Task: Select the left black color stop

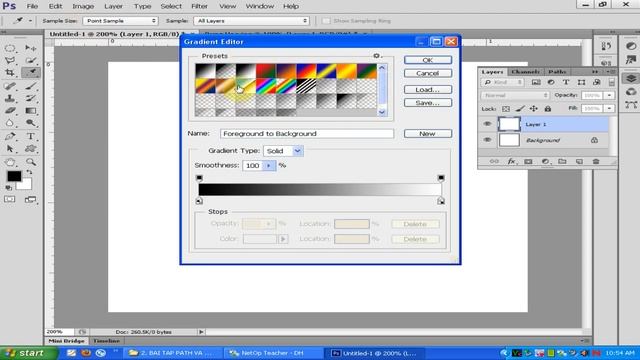Action: 199,201
